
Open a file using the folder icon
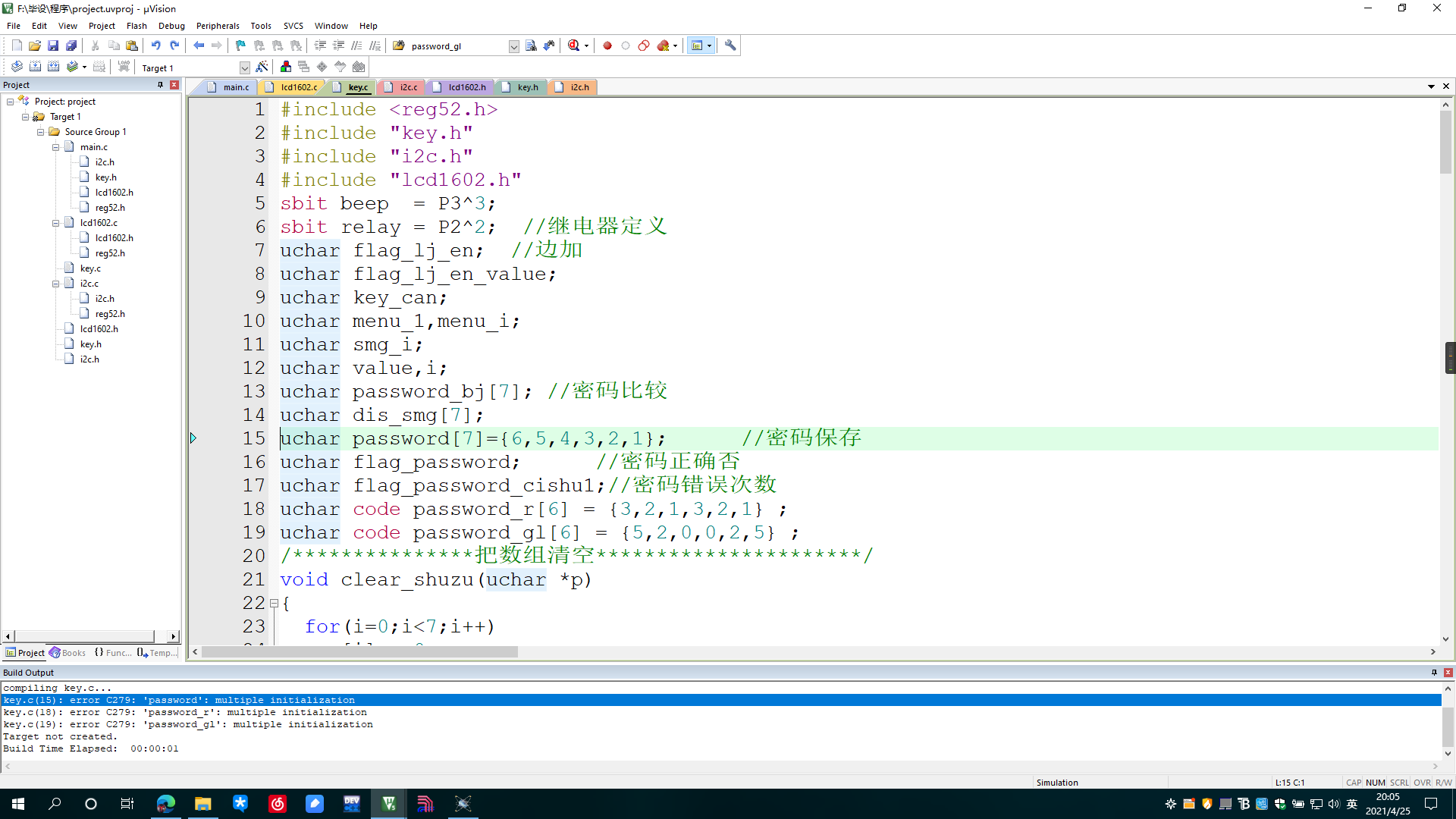[x=35, y=45]
